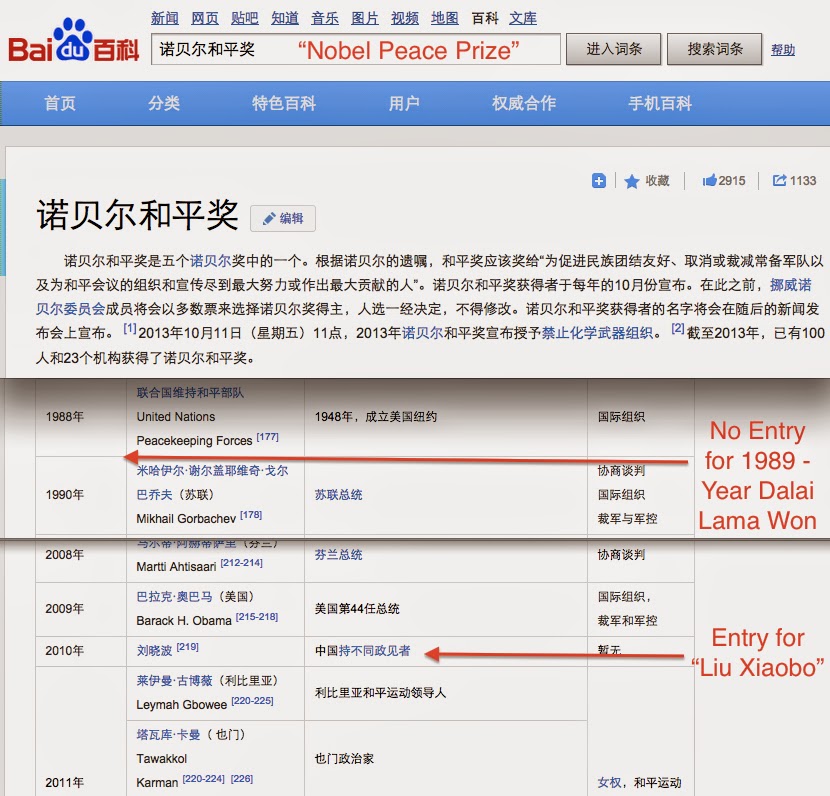Open the 帮助 help link
Image resolution: width=830 pixels, height=796 pixels.
coord(783,50)
